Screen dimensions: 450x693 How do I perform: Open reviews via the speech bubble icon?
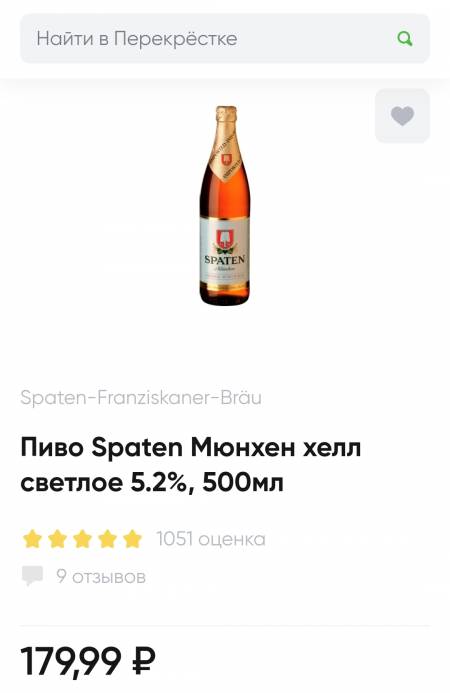pyautogui.click(x=32, y=576)
